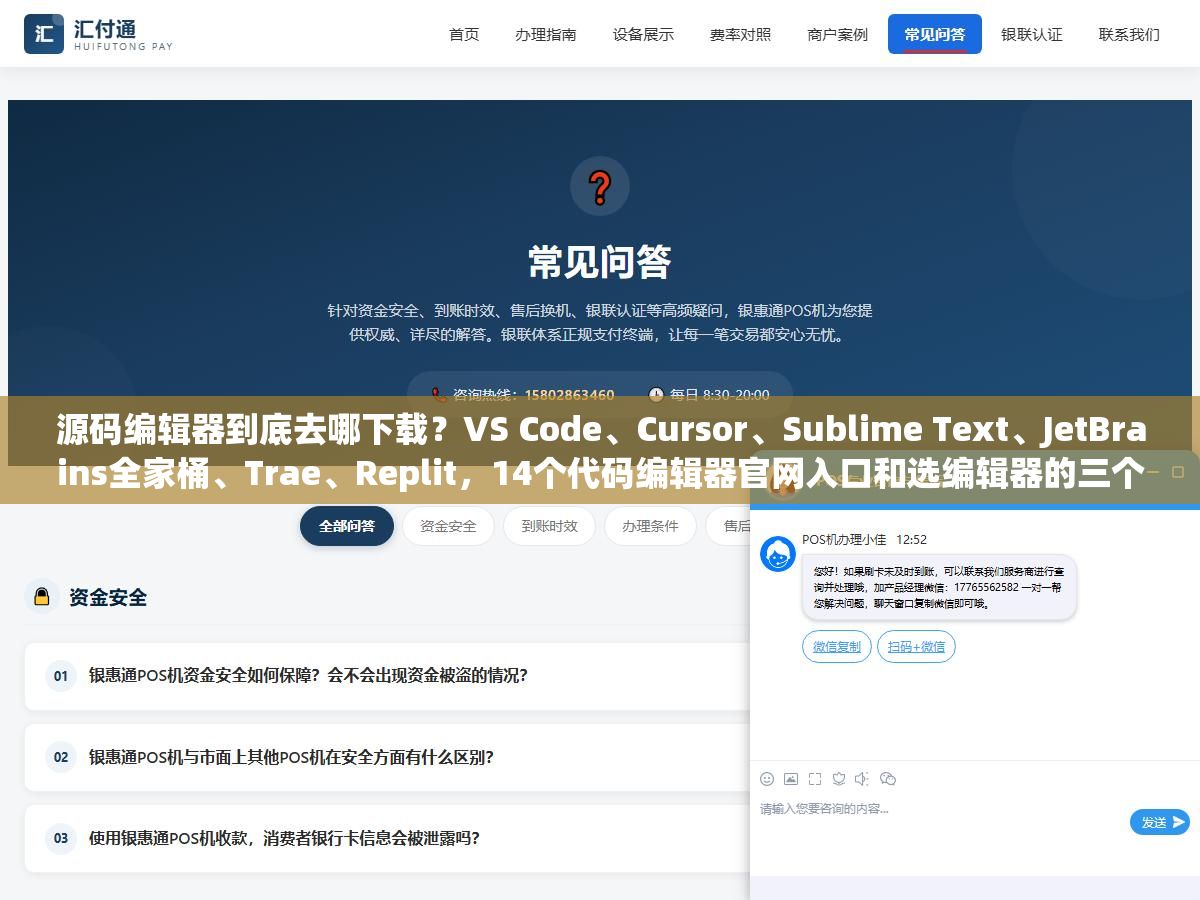Toggle the chat sound speaker icon

click(x=863, y=779)
